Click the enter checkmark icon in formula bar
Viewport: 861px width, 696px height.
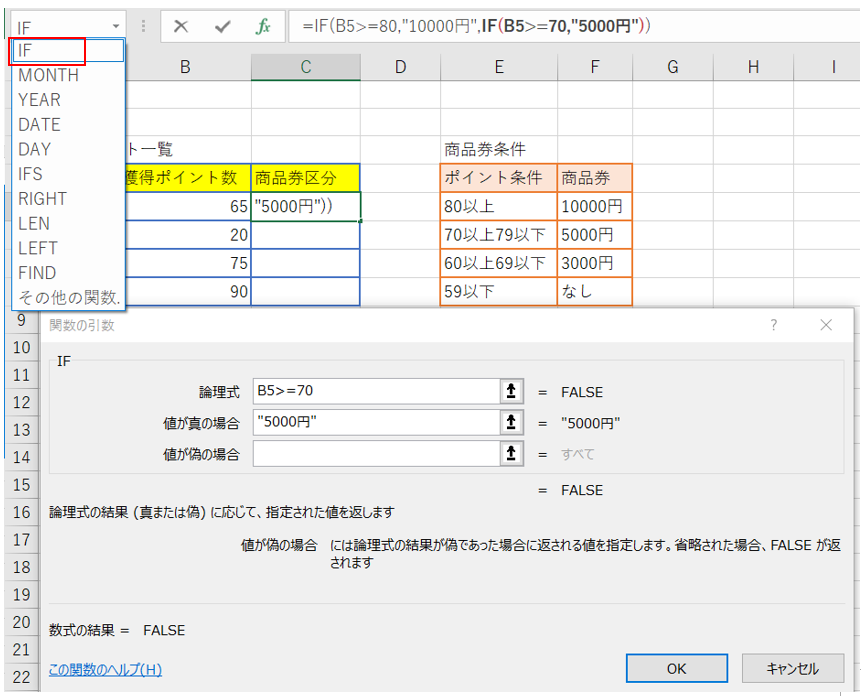[x=222, y=26]
